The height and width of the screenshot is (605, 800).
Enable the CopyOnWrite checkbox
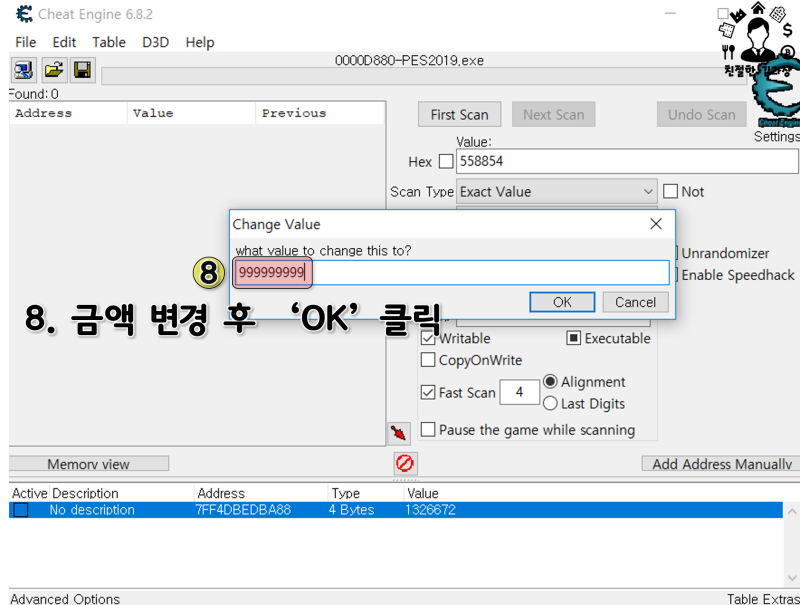428,360
